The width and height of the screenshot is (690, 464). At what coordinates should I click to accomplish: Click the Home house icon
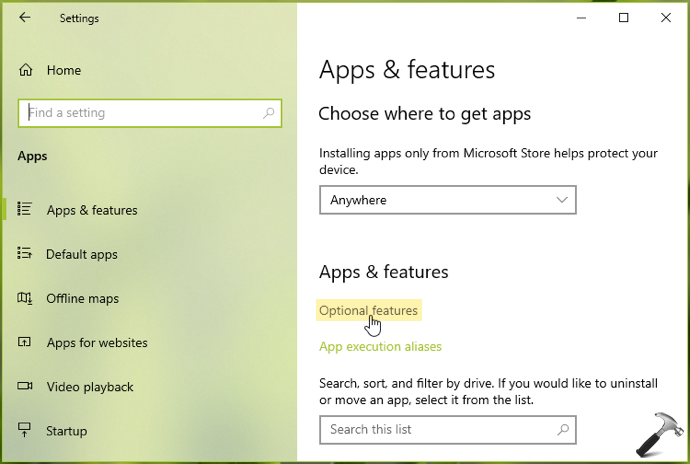(26, 70)
